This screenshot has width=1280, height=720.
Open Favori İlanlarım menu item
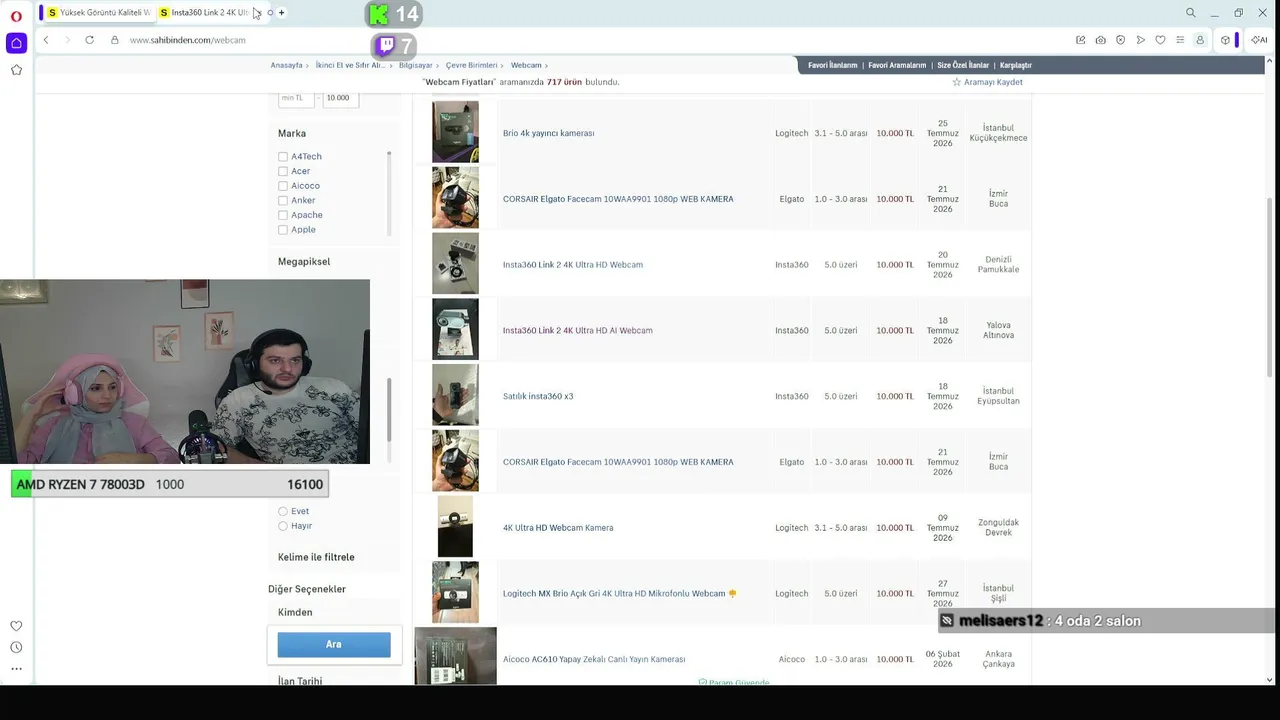(x=833, y=65)
